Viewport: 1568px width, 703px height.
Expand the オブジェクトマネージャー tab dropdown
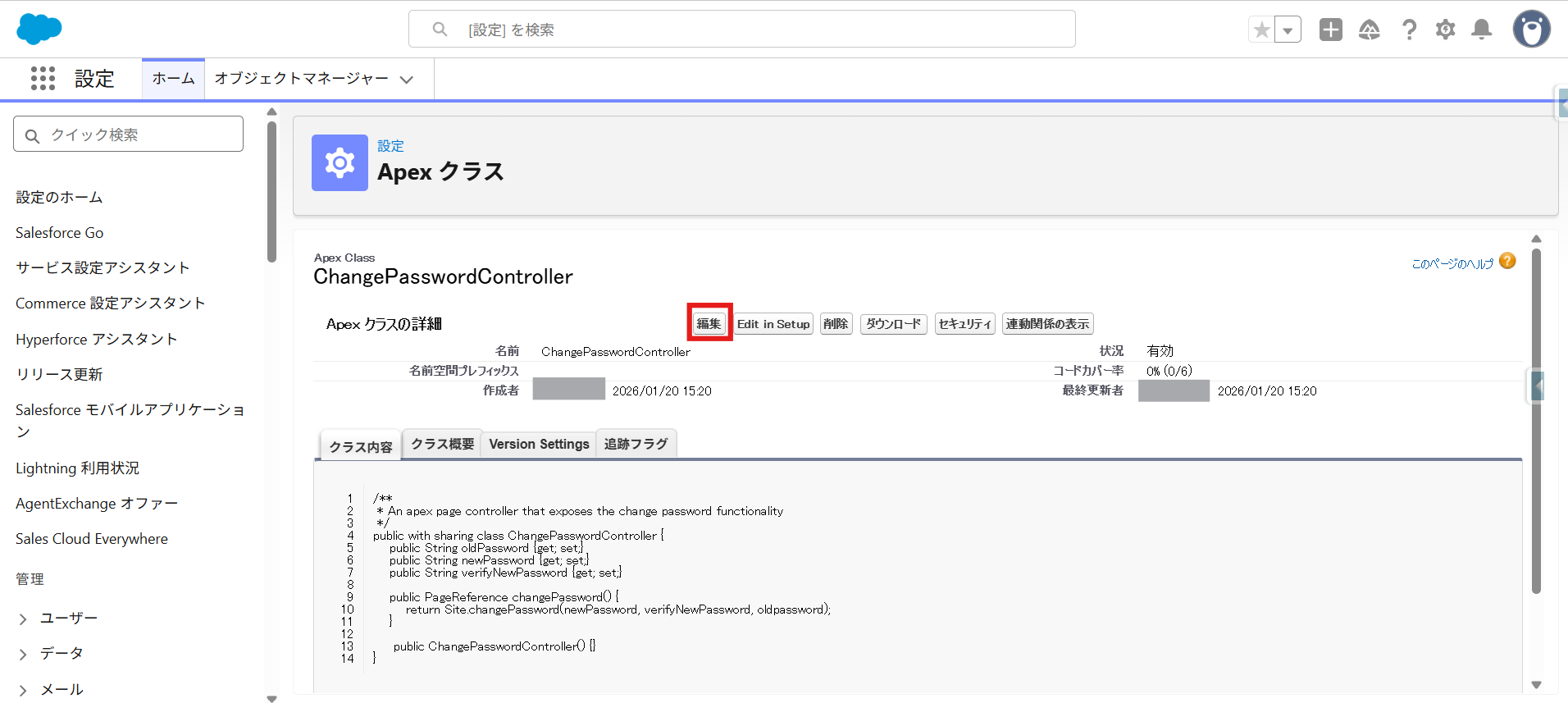point(407,80)
